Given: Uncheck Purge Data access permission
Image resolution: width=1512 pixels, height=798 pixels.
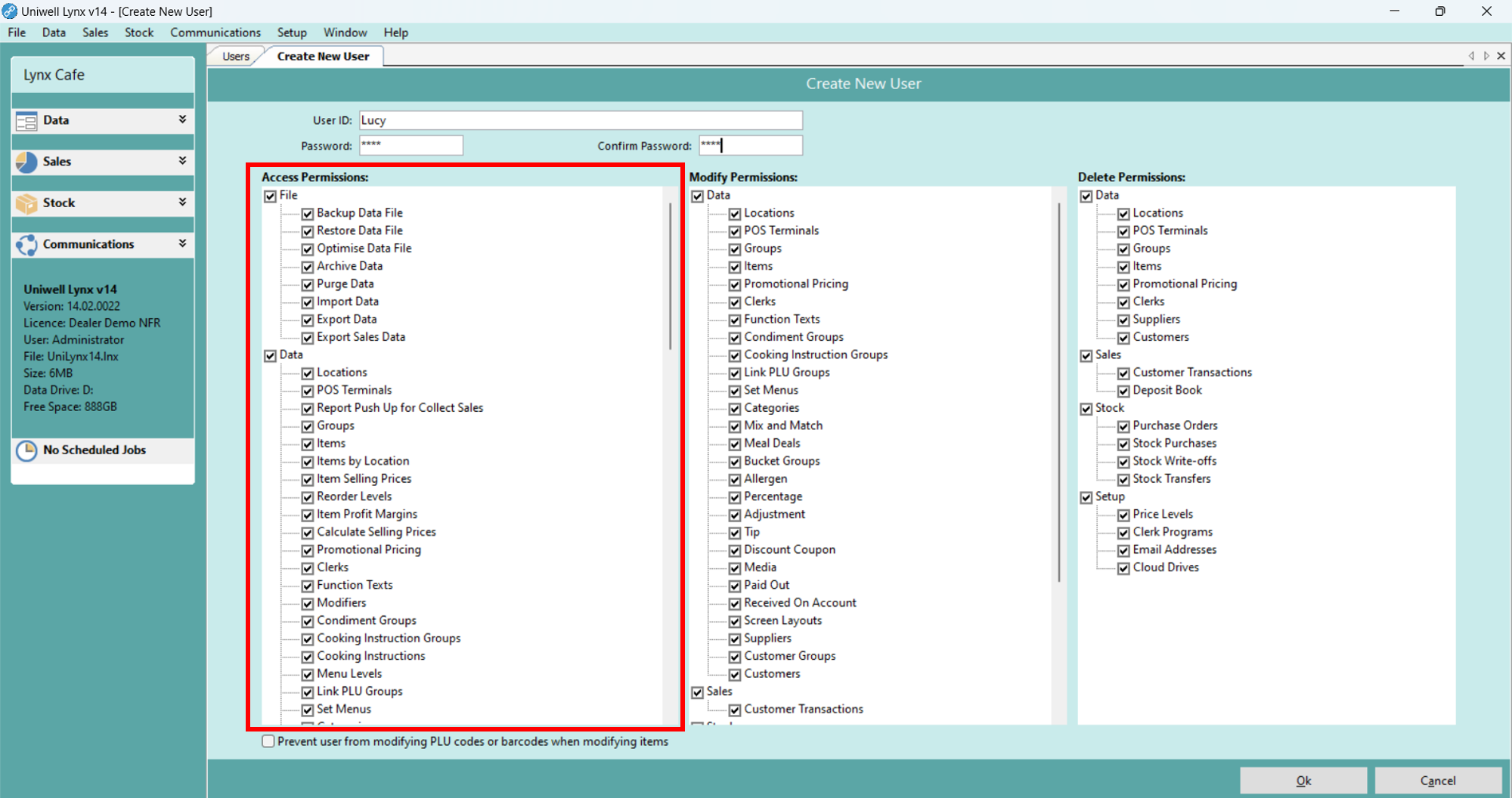Looking at the screenshot, I should (308, 285).
